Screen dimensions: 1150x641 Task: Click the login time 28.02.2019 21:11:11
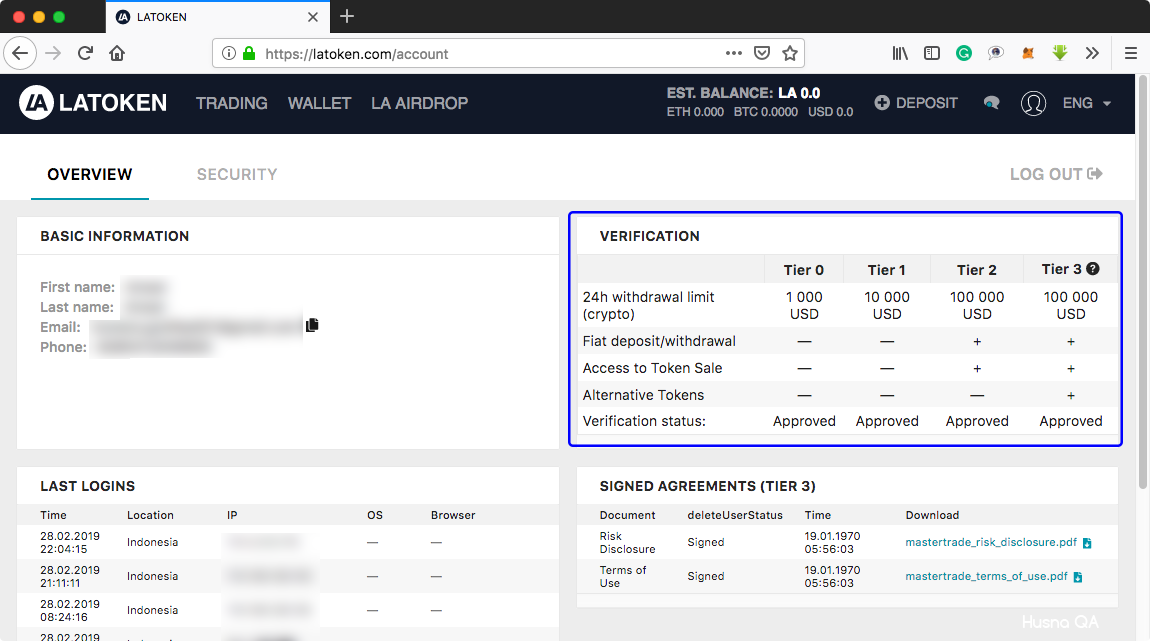tap(70, 576)
